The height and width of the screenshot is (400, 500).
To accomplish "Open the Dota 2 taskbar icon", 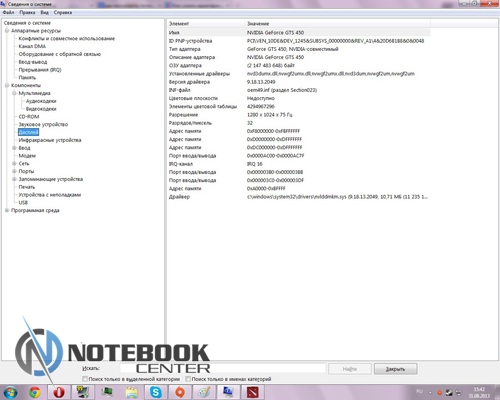I will [x=253, y=392].
